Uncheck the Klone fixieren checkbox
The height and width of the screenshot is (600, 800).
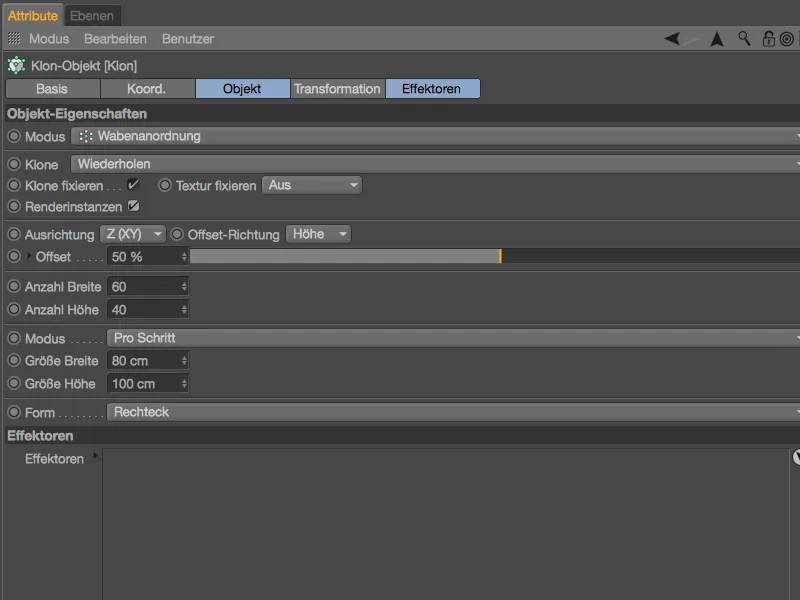(x=133, y=184)
